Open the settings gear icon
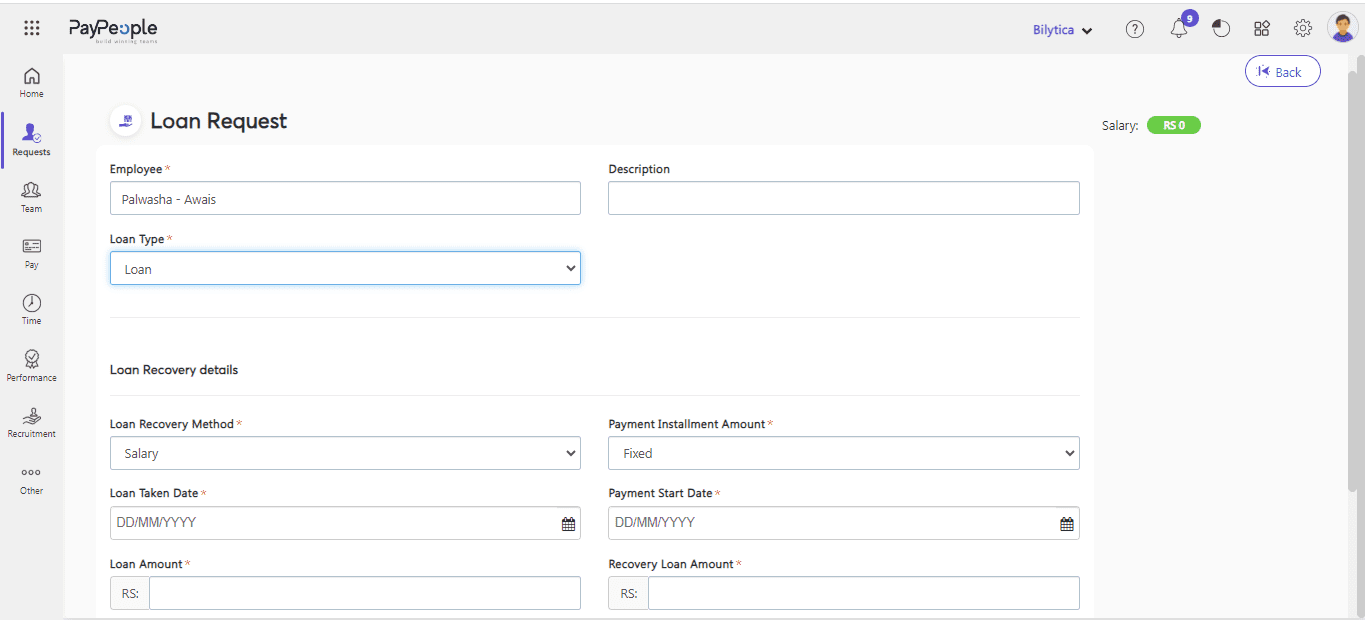The height and width of the screenshot is (620, 1365). click(x=1302, y=29)
